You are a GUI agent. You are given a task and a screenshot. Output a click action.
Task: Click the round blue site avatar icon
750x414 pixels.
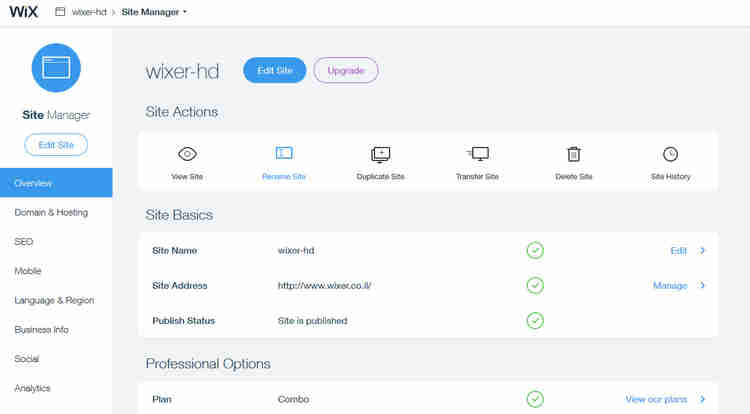[x=56, y=67]
